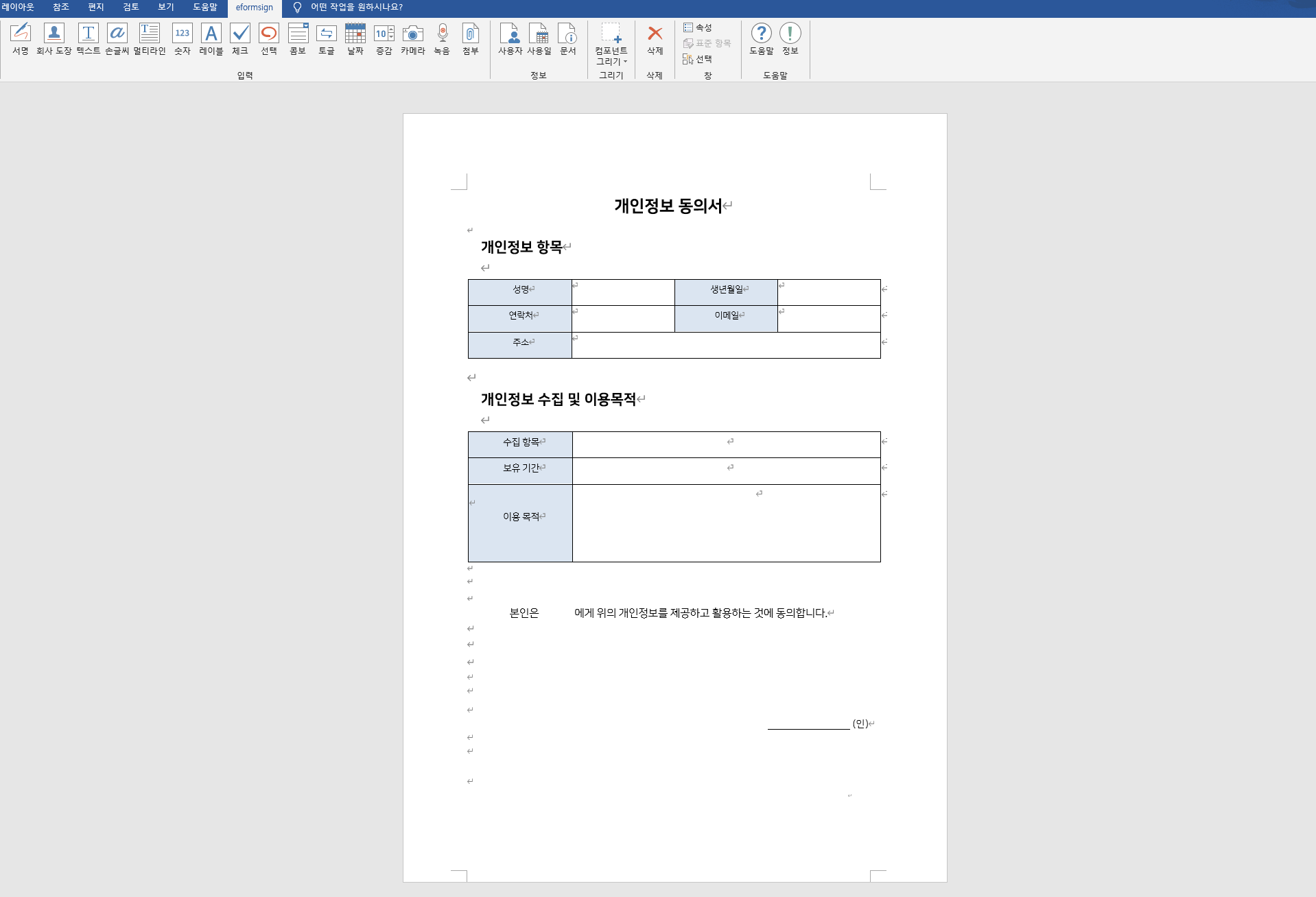Image resolution: width=1316 pixels, height=897 pixels.
Task: Insert a 토글 toggle component
Action: pos(326,39)
